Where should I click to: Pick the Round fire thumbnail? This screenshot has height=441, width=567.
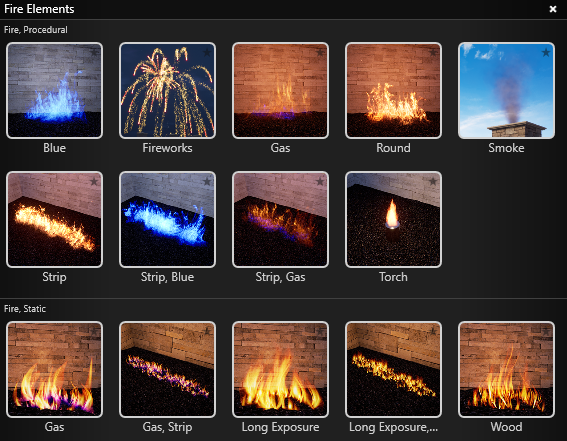pyautogui.click(x=393, y=90)
